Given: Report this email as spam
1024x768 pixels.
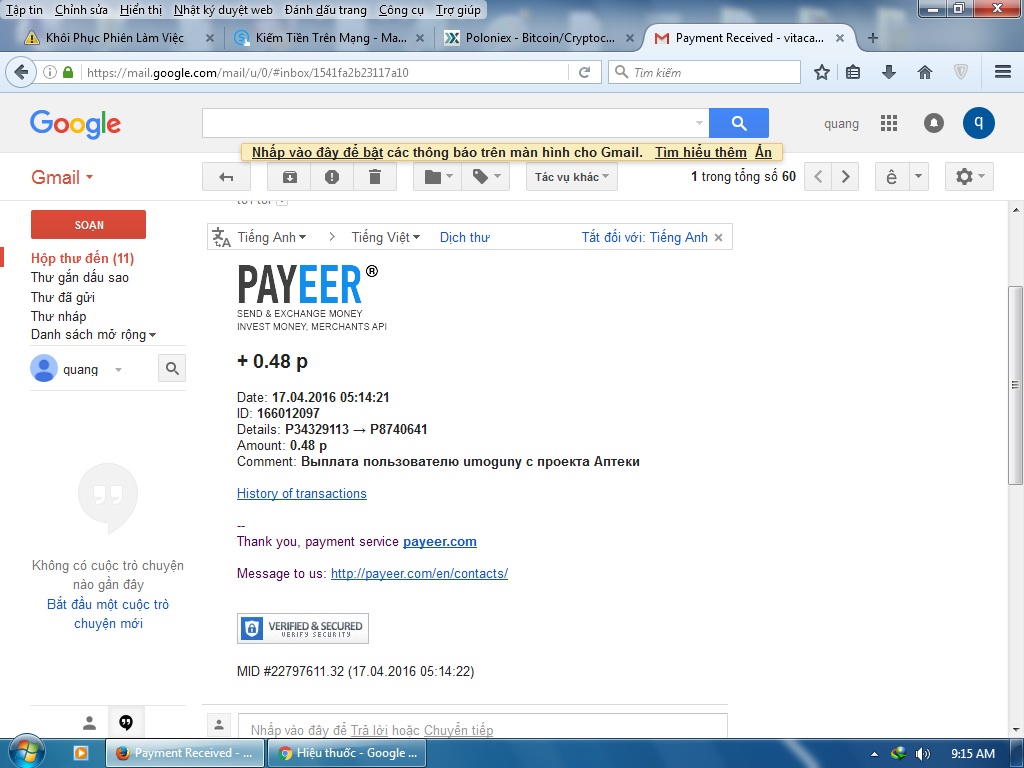Looking at the screenshot, I should pyautogui.click(x=332, y=177).
